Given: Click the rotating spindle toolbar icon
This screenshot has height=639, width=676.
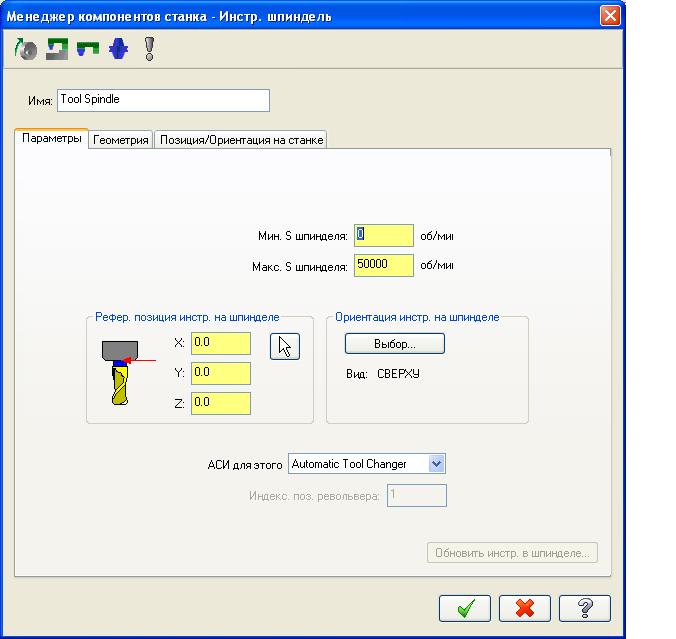Looking at the screenshot, I should pos(26,49).
